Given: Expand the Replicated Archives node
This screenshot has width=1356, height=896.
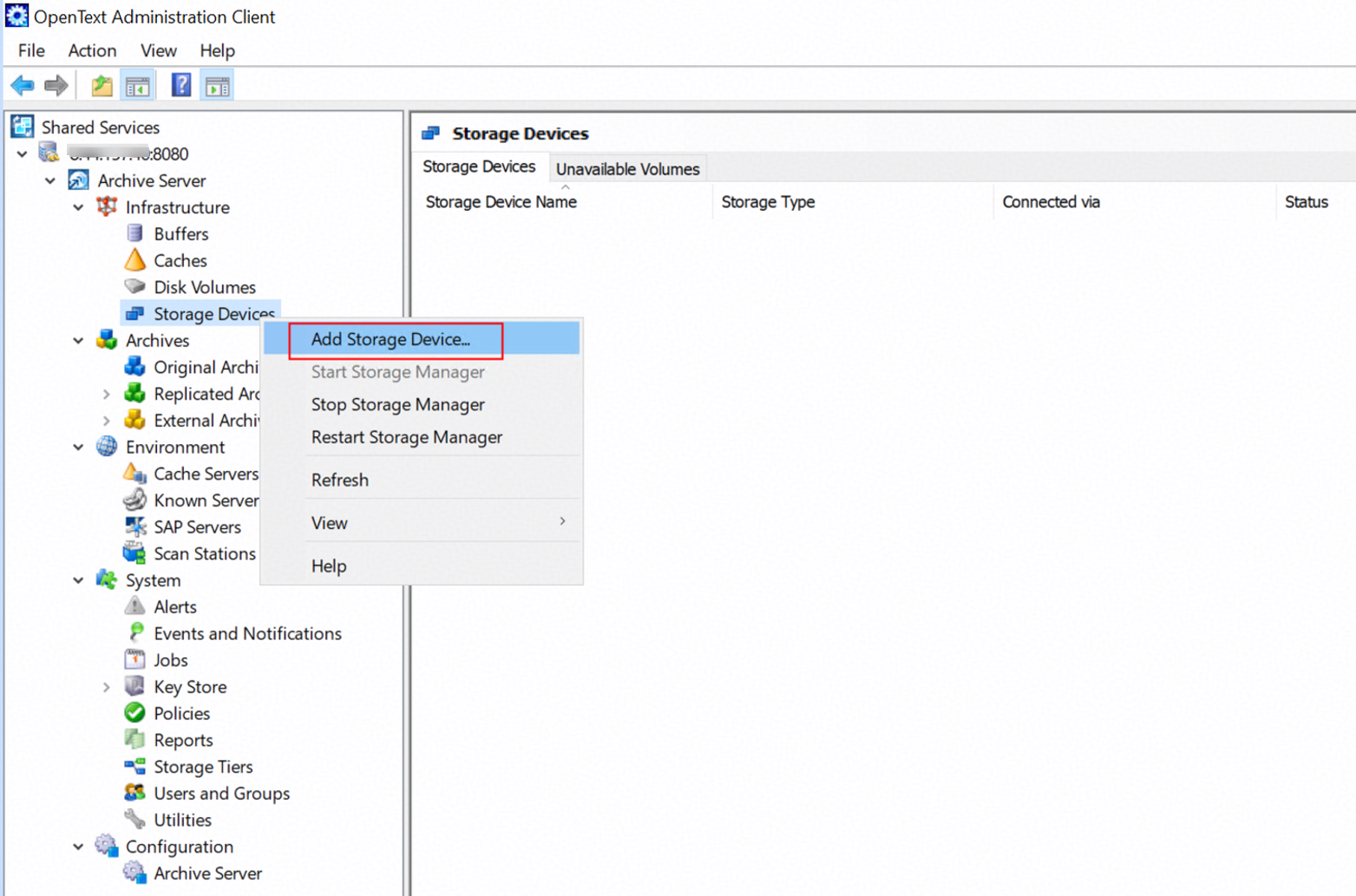Looking at the screenshot, I should click(x=106, y=394).
